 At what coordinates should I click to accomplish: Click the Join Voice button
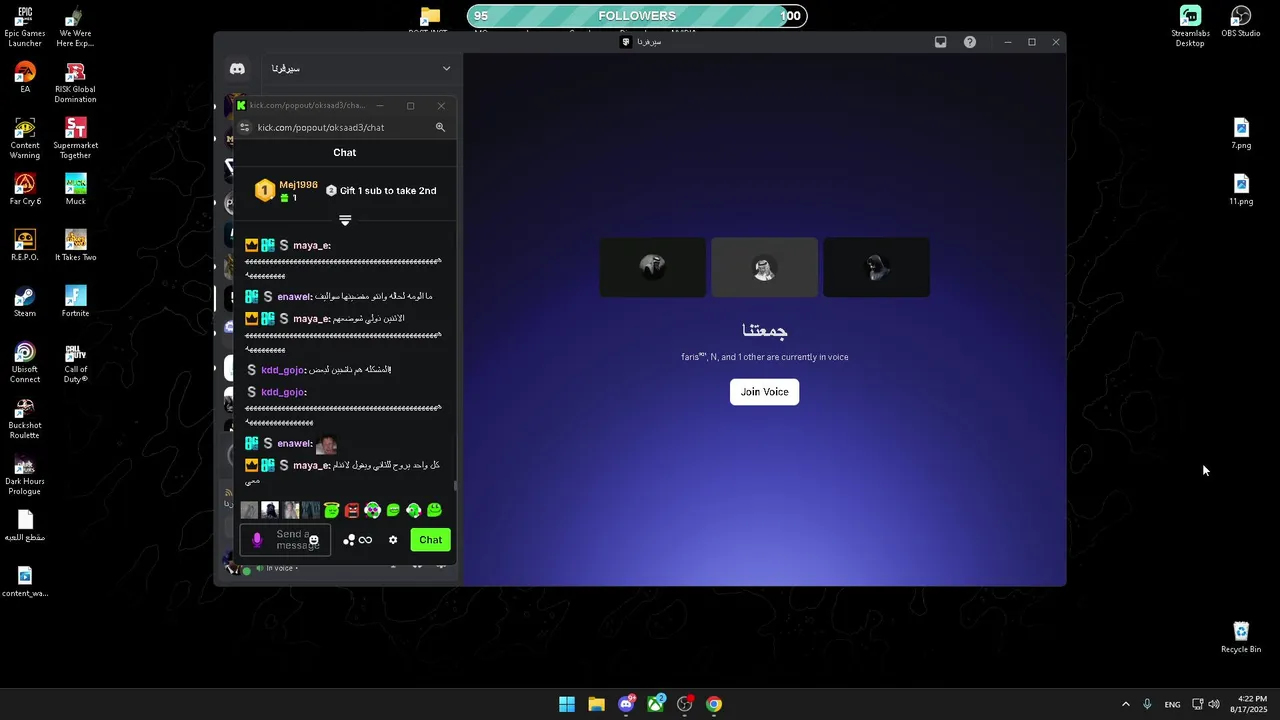pos(764,392)
